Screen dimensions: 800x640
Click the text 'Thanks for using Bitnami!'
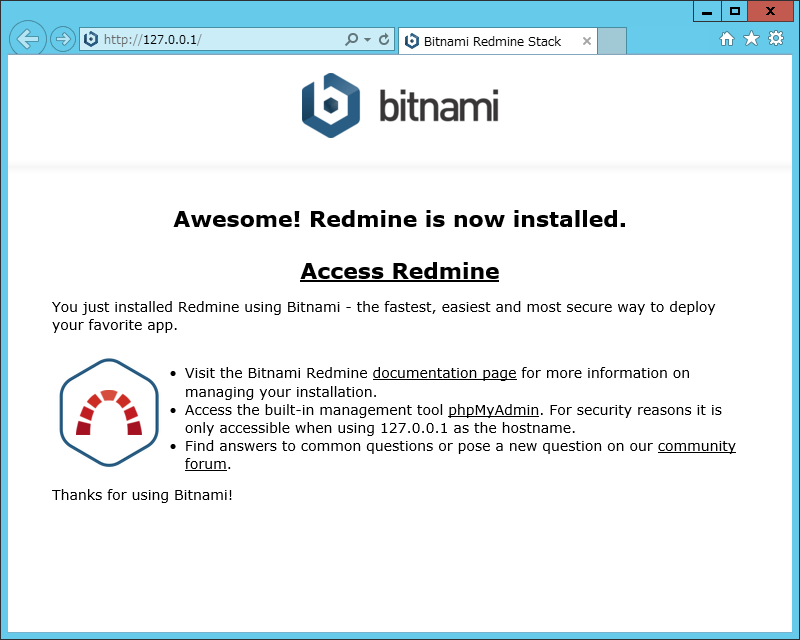pos(142,495)
